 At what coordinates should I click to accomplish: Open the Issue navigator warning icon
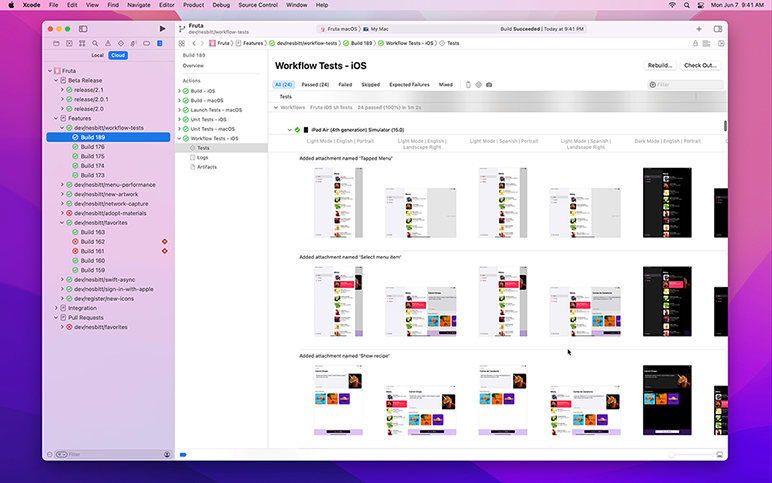[x=108, y=44]
